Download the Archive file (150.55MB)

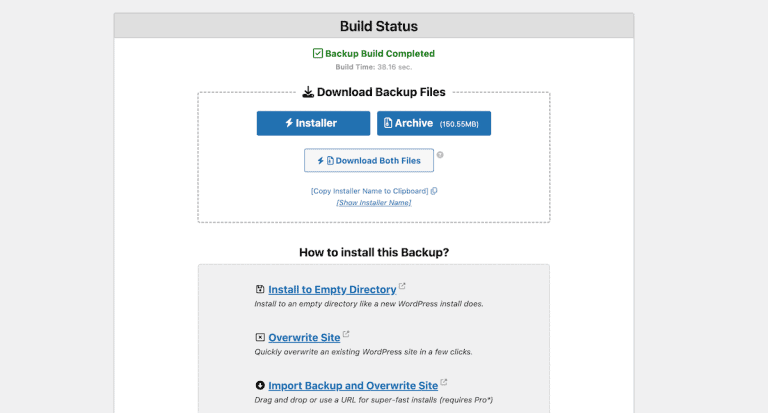(433, 123)
